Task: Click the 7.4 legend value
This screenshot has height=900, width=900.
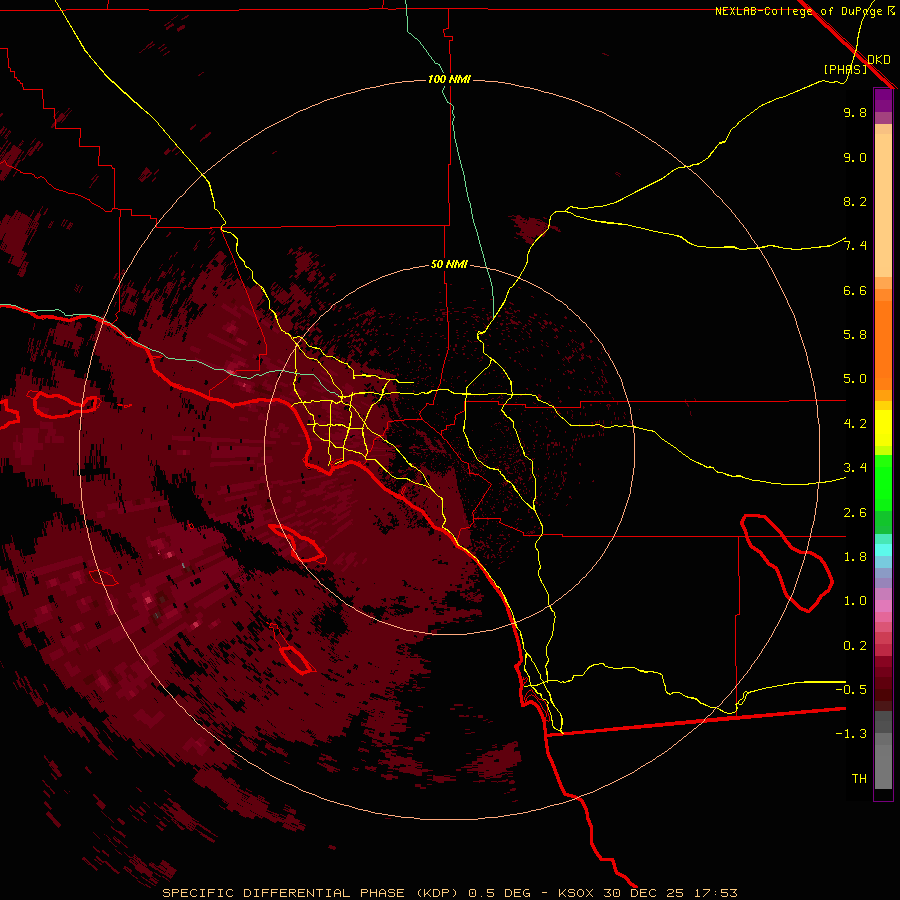Action: pyautogui.click(x=855, y=246)
